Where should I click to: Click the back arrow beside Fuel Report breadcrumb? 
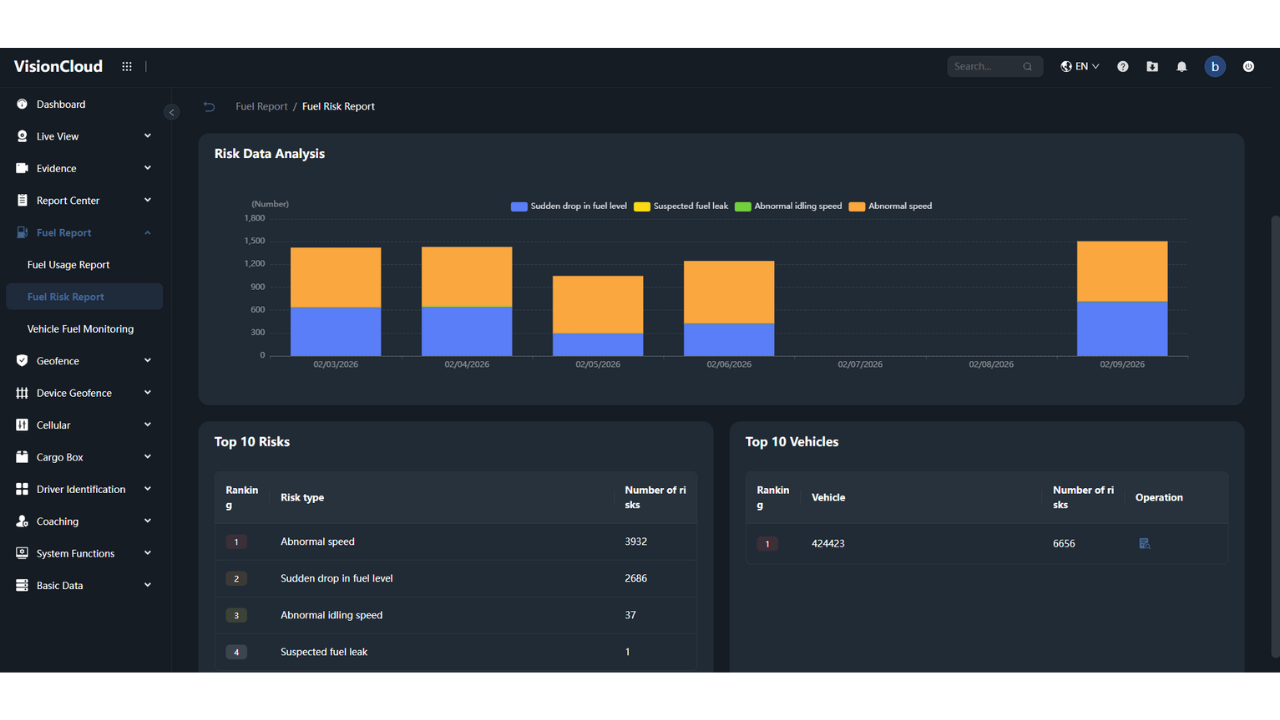209,107
